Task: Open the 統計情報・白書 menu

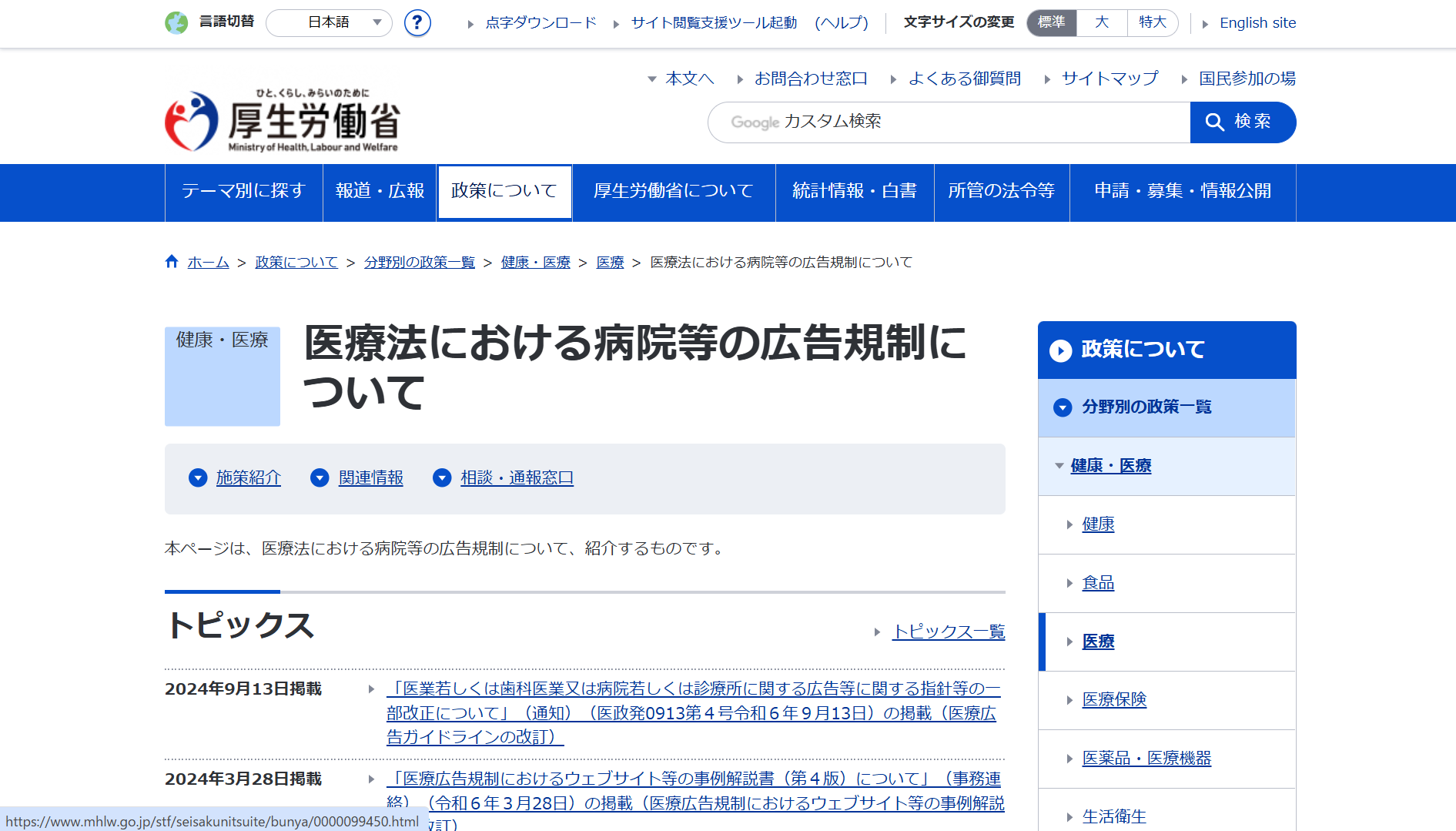Action: click(x=853, y=191)
